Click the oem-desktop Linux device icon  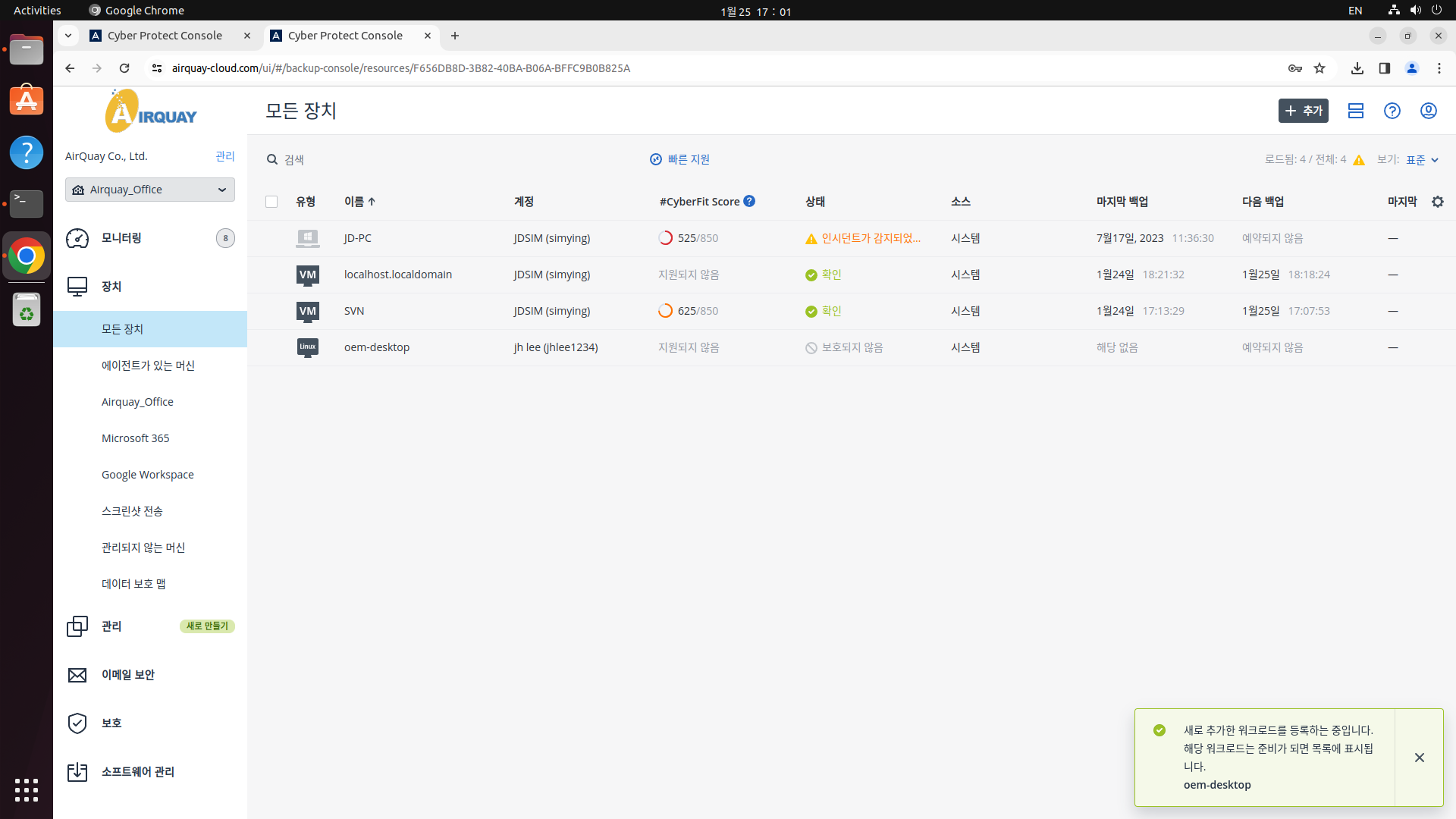[x=307, y=347]
